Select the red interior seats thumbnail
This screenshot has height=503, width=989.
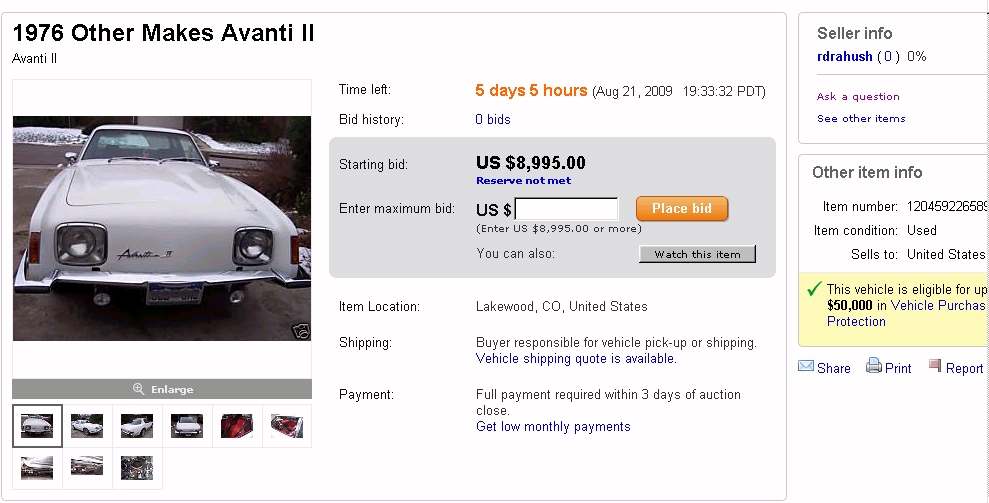click(237, 426)
